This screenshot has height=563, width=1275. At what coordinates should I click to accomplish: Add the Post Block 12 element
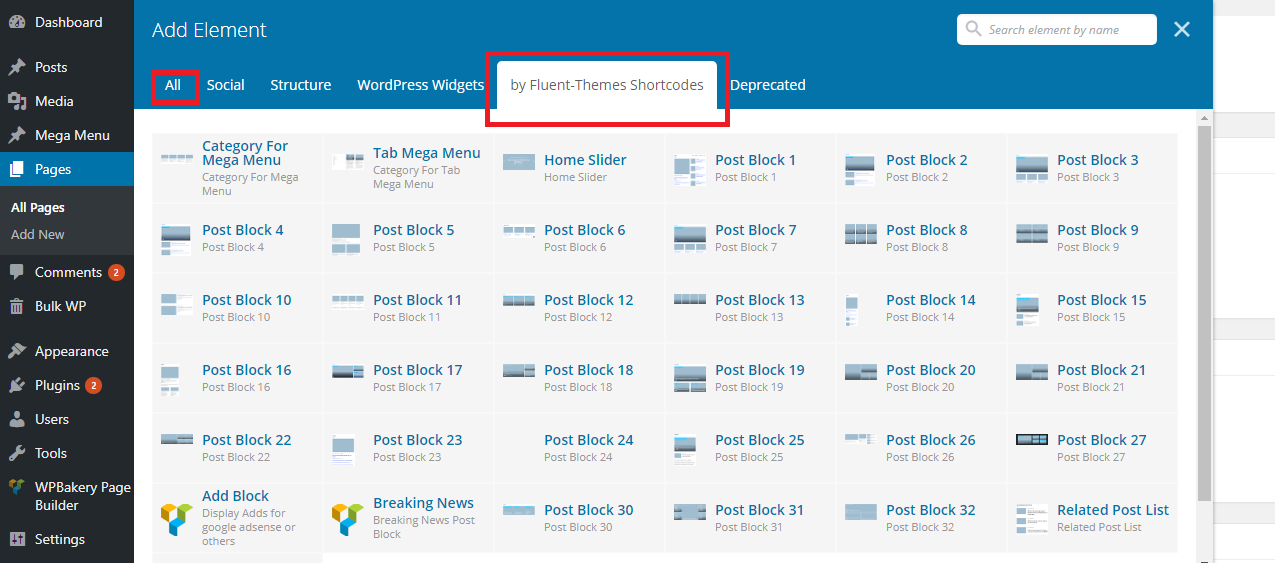click(588, 300)
